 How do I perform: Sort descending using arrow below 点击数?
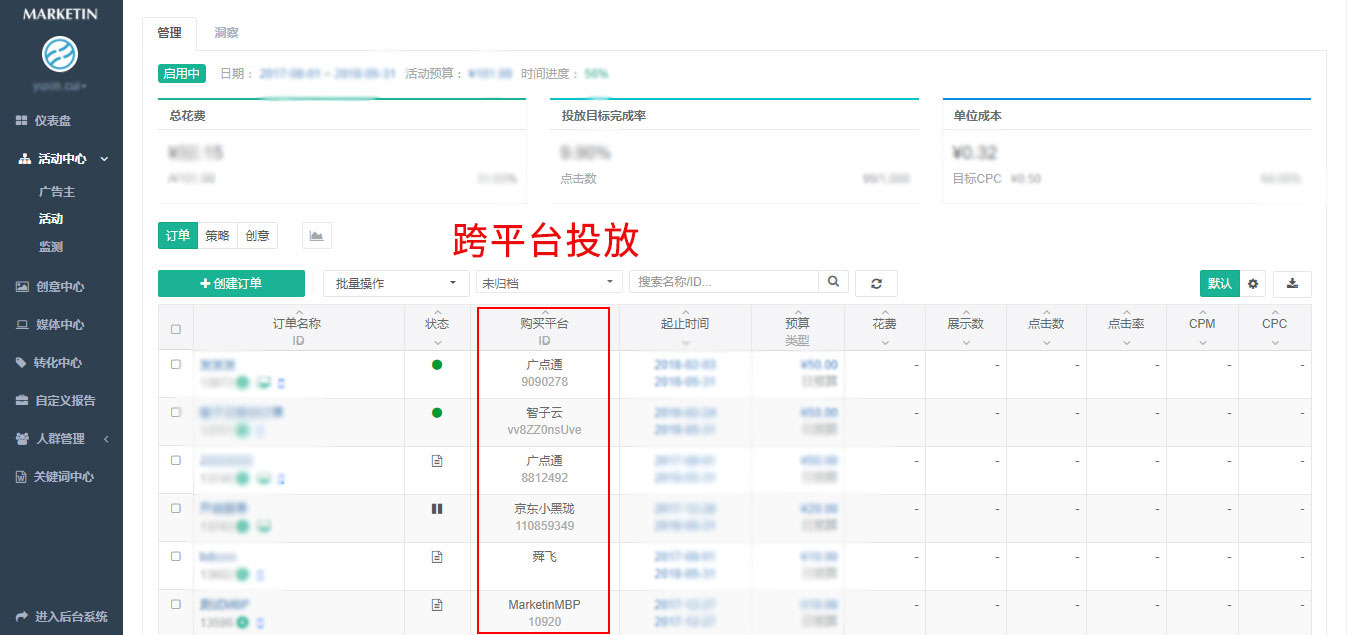pyautogui.click(x=1046, y=343)
